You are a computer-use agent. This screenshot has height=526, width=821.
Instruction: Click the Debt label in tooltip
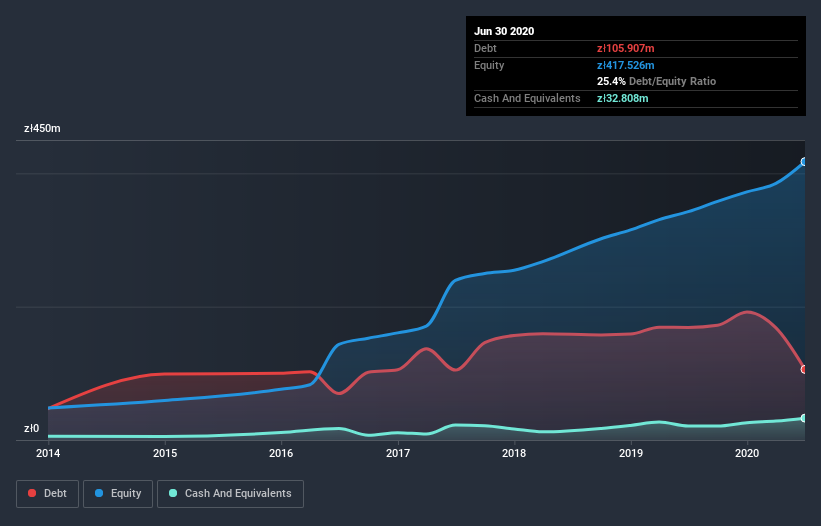(x=485, y=49)
